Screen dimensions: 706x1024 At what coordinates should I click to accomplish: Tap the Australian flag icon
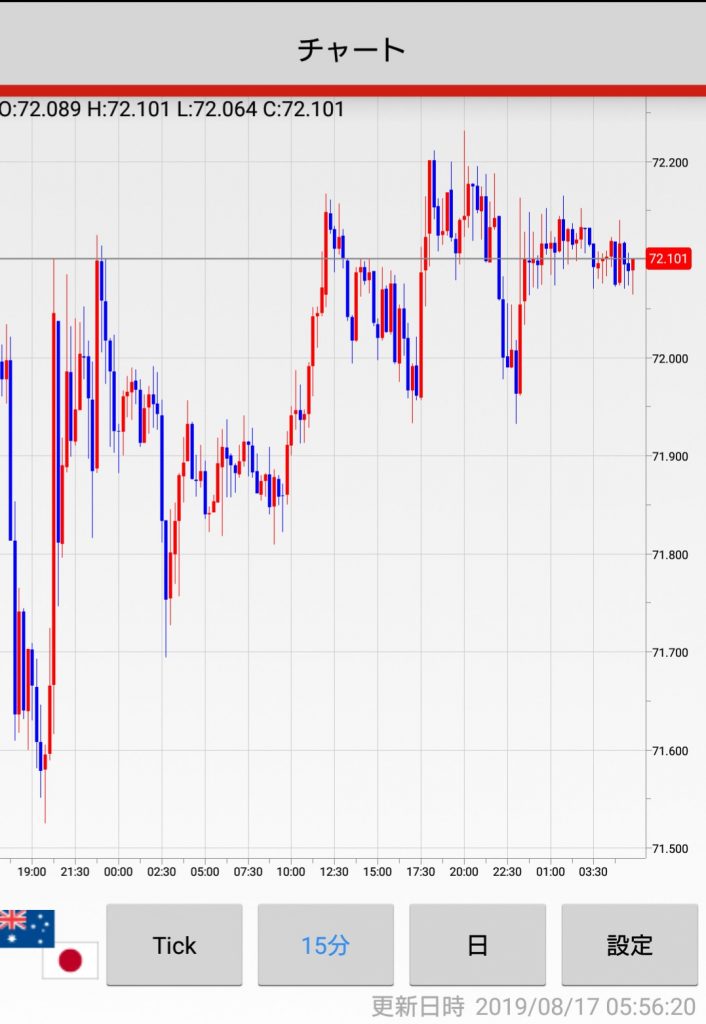tap(26, 927)
